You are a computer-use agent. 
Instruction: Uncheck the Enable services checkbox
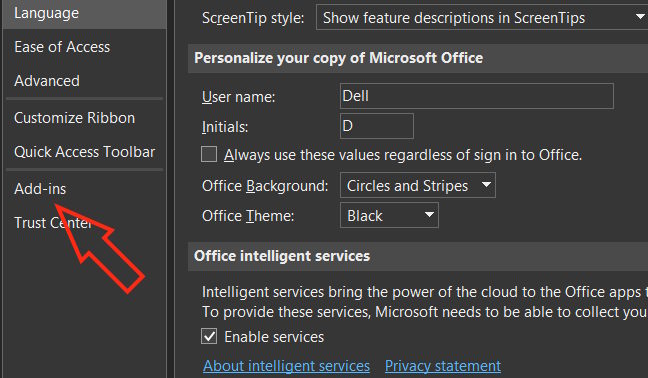[209, 336]
